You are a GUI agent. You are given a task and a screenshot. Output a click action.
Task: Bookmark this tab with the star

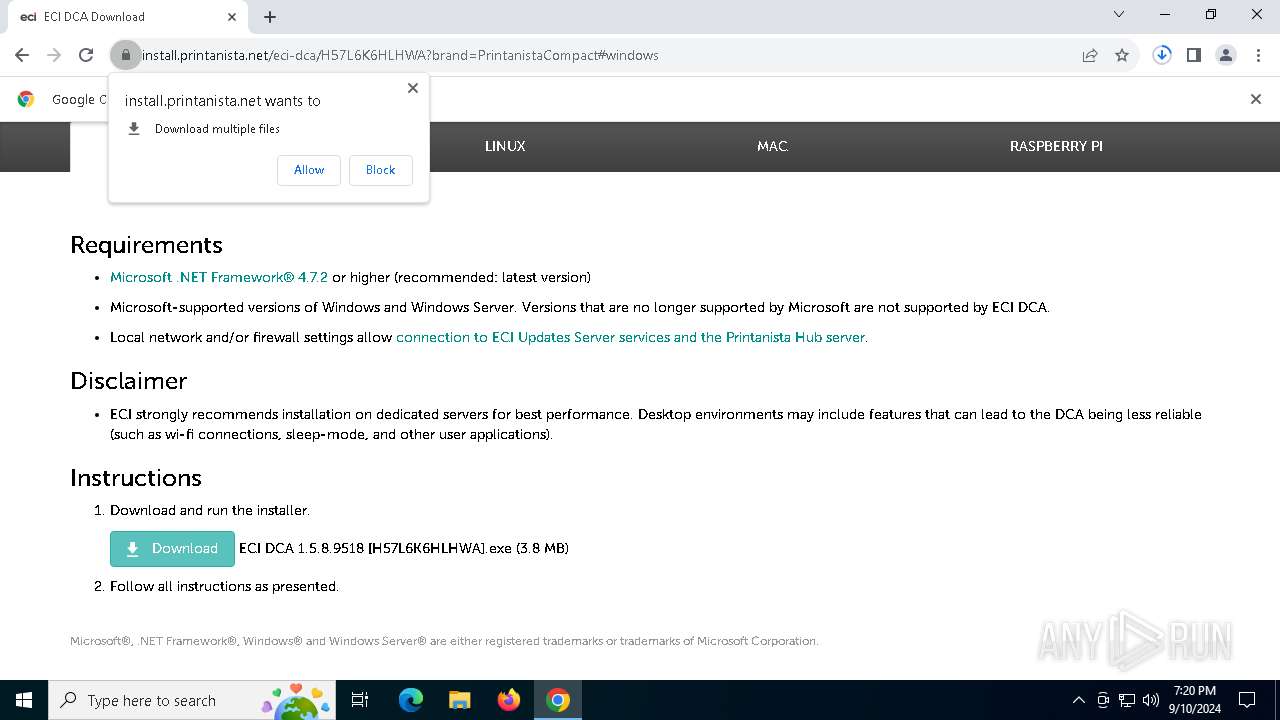click(1122, 55)
